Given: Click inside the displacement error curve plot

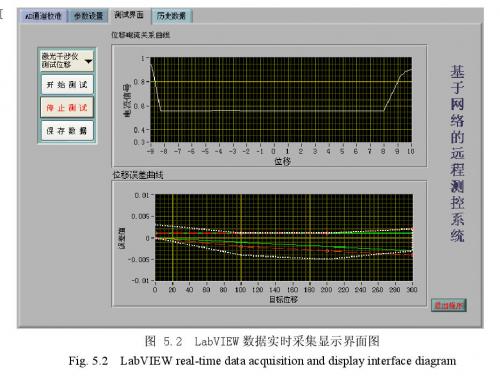Looking at the screenshot, I should [x=284, y=237].
